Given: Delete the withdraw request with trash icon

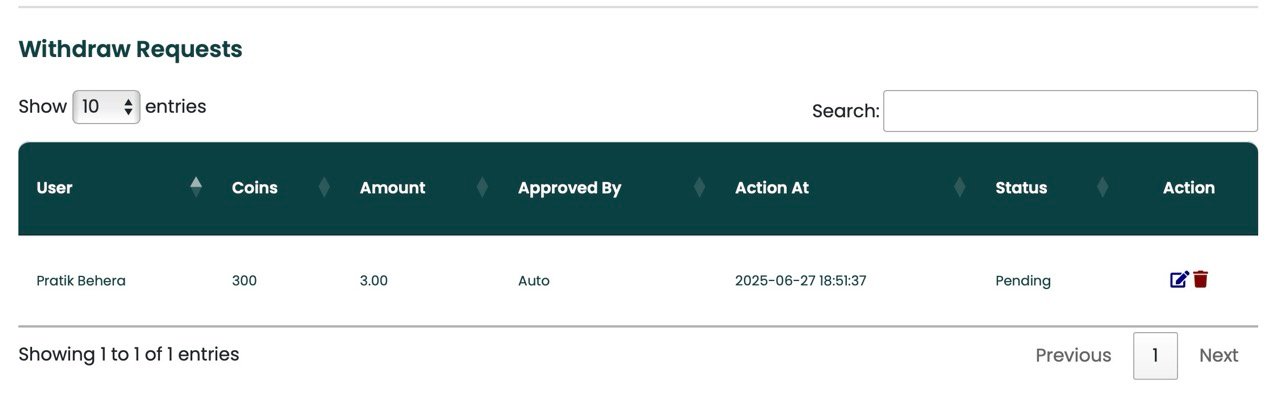Looking at the screenshot, I should (x=1201, y=280).
